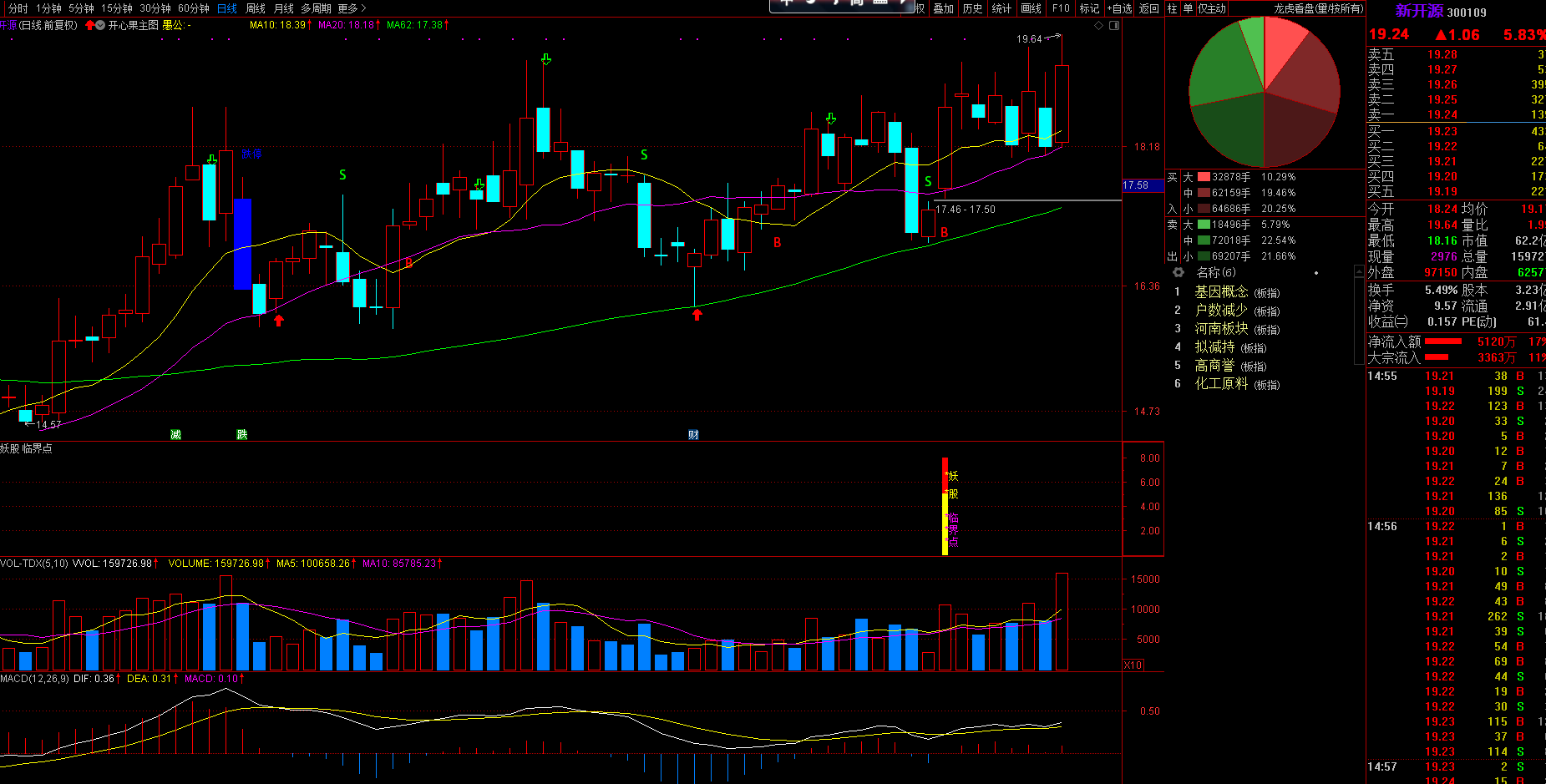Click the 跌 marker on the chart bottom
Image resolution: width=1546 pixels, height=784 pixels.
[x=242, y=434]
